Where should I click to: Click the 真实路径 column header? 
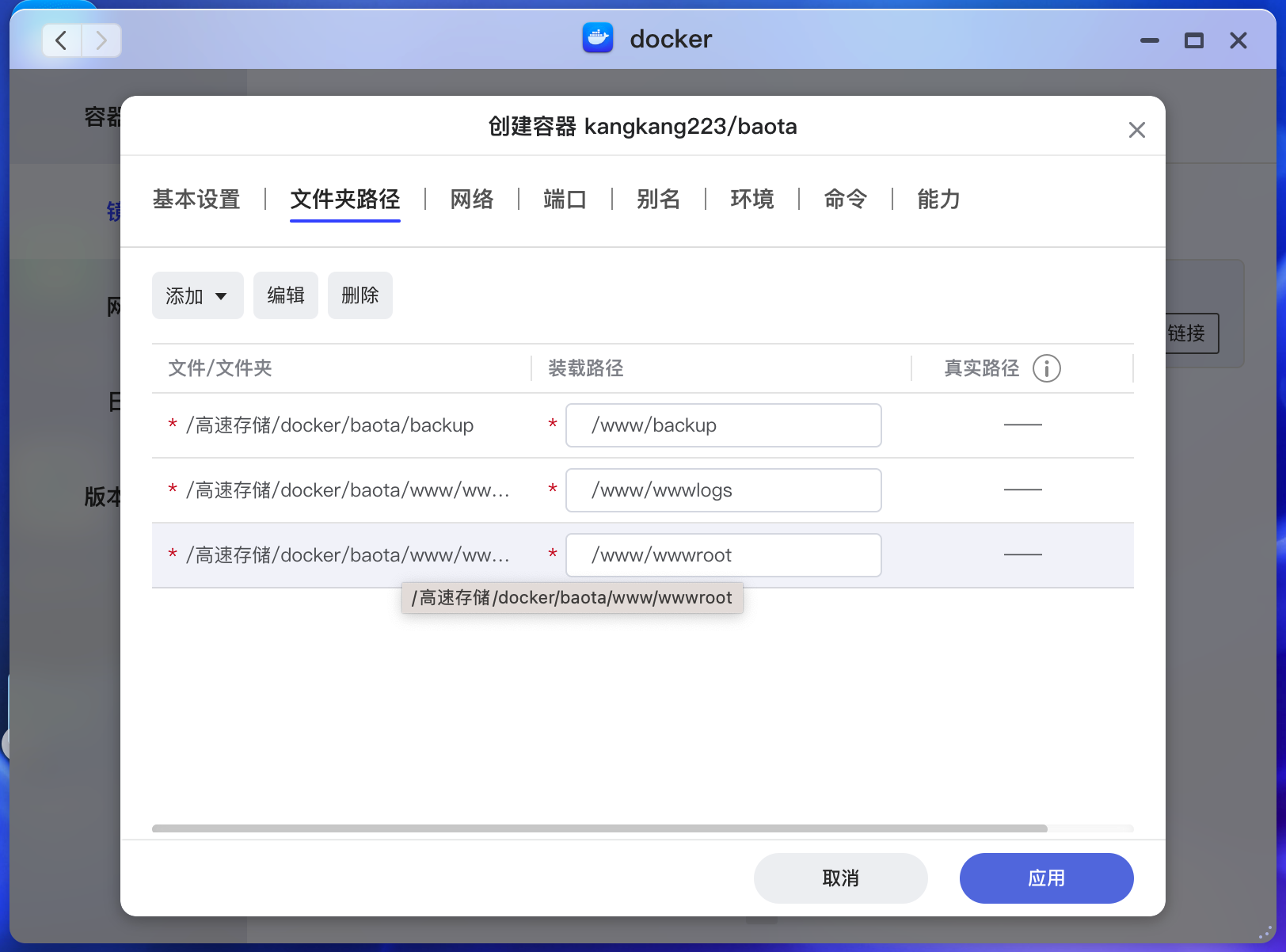click(x=982, y=368)
